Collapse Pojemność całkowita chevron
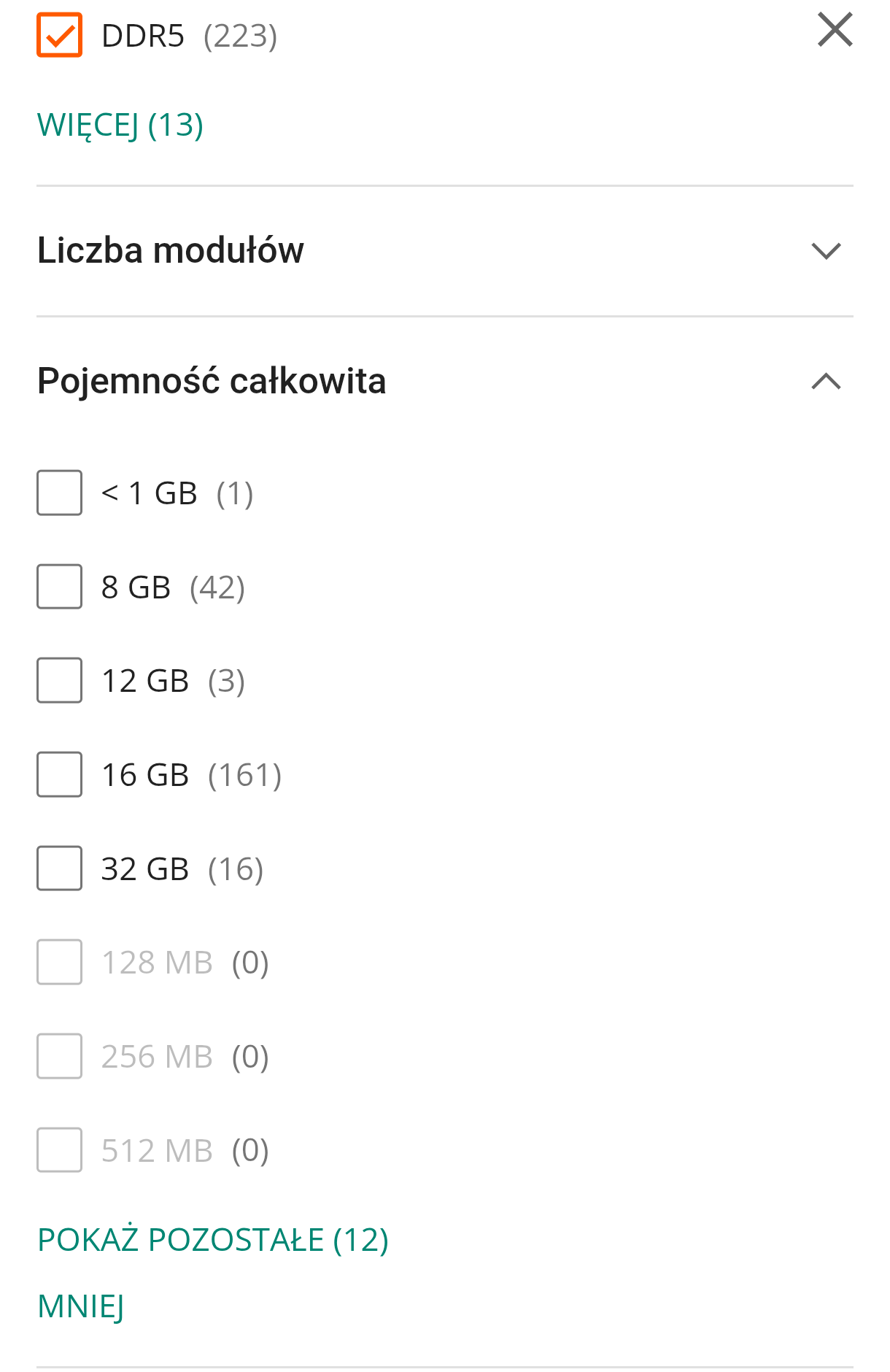The image size is (890, 1372). coord(826,381)
